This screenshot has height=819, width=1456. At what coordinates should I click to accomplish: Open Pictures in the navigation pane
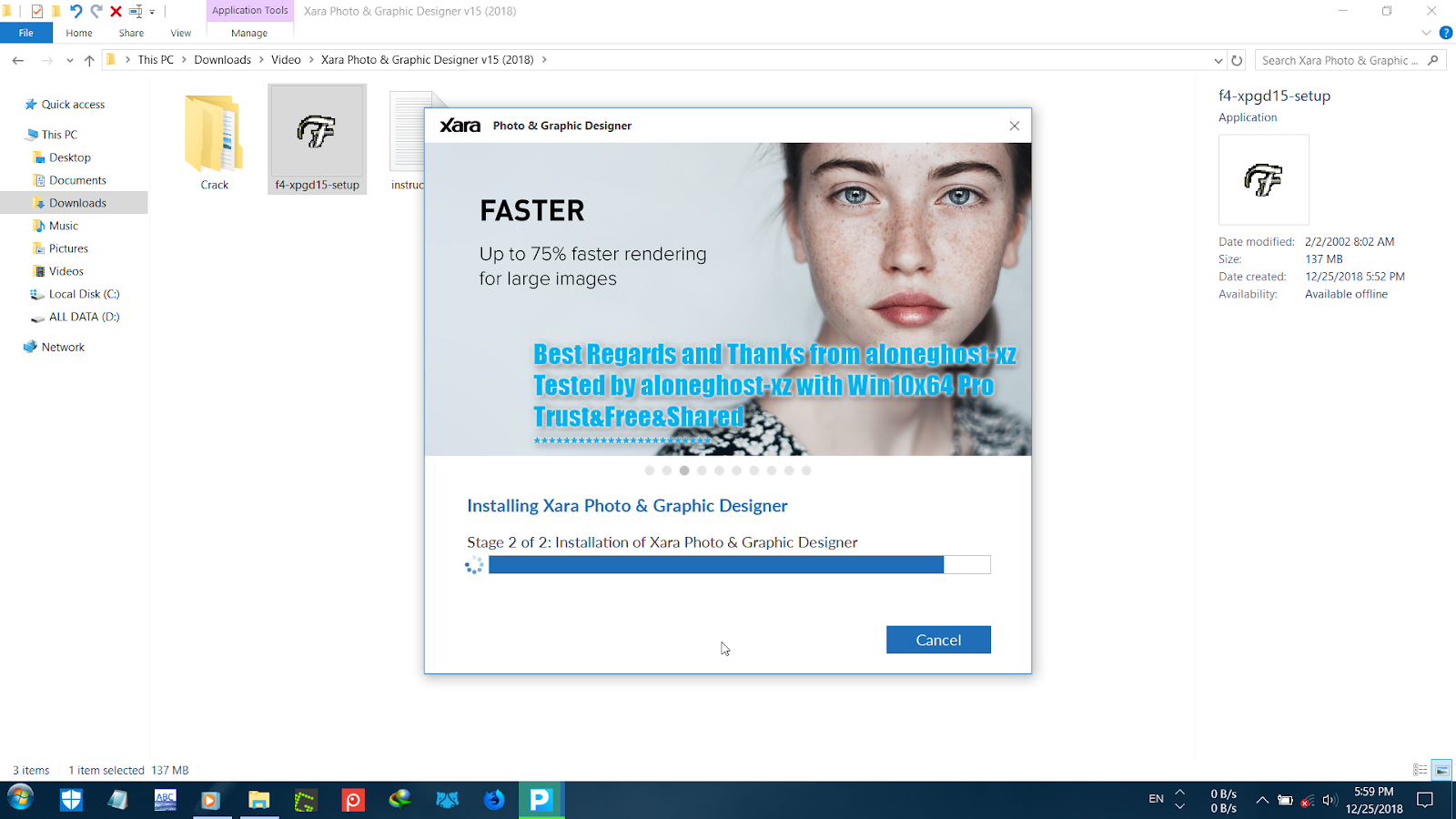tap(68, 248)
